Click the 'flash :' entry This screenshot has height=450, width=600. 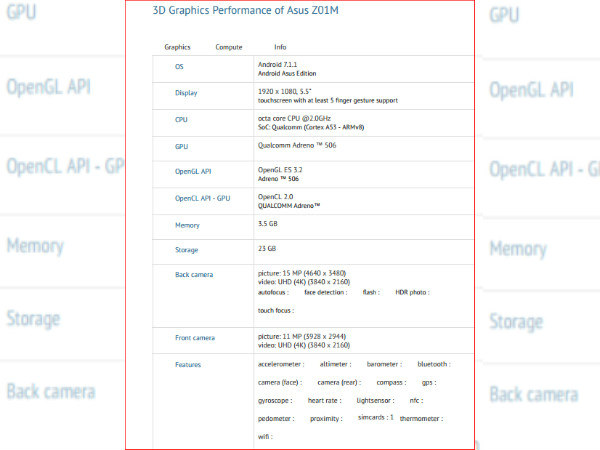point(371,292)
